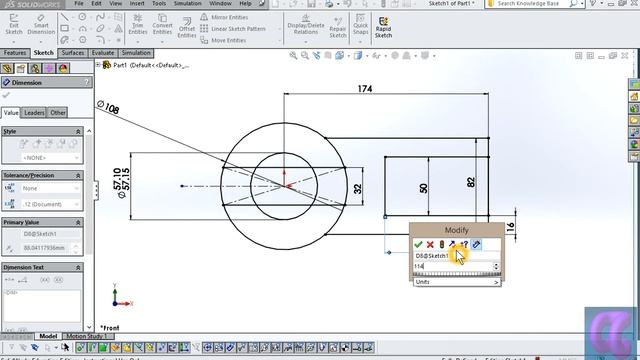Switch to the Surfaces ribbon tab
The width and height of the screenshot is (640, 360).
pyautogui.click(x=73, y=53)
